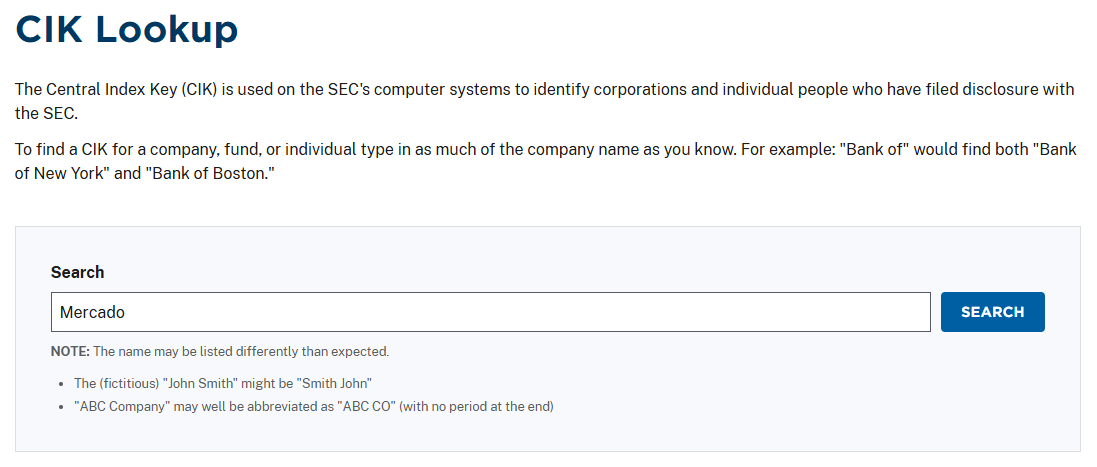This screenshot has width=1097, height=467.
Task: Click the 'ABC CO' abbreviation example text
Action: coord(365,406)
